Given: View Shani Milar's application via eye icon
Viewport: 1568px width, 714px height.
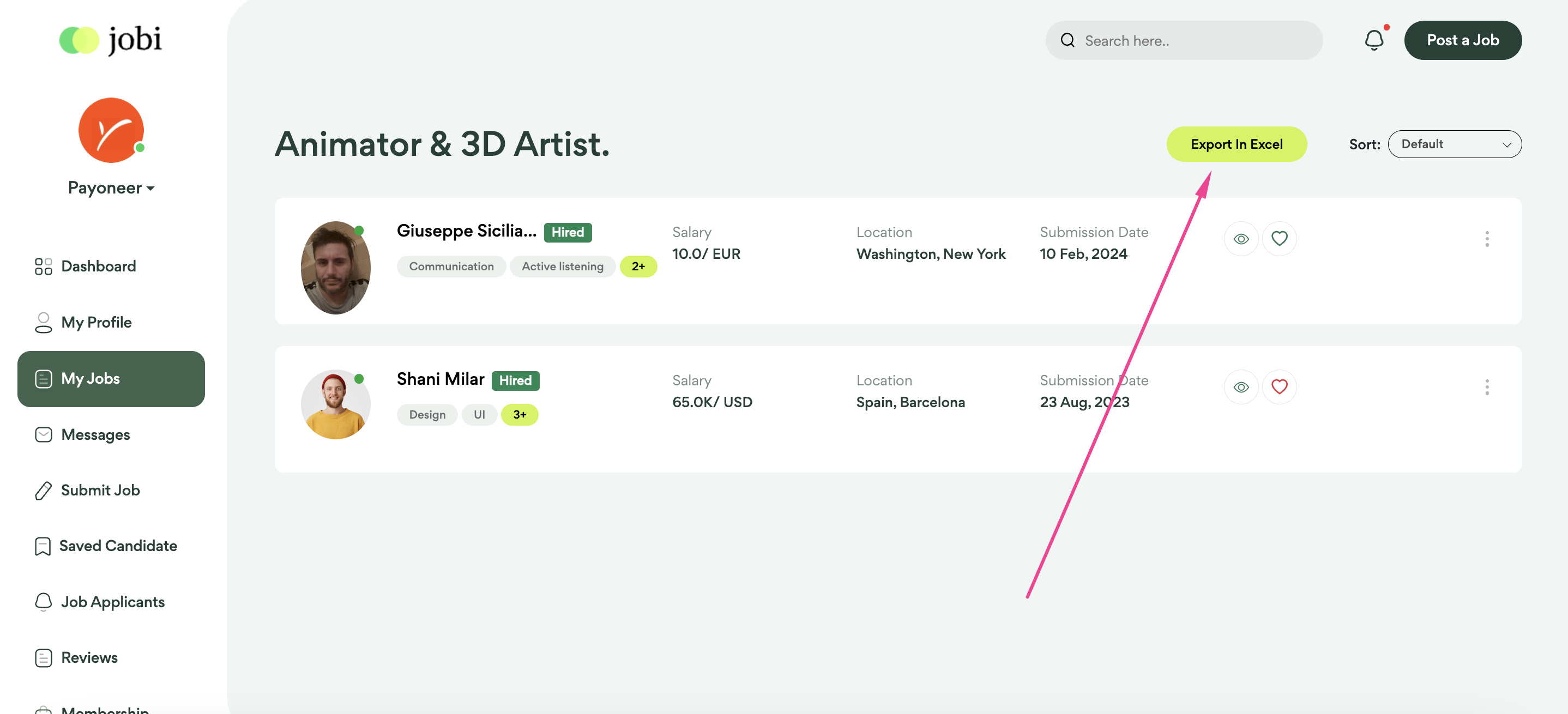Looking at the screenshot, I should (x=1241, y=387).
